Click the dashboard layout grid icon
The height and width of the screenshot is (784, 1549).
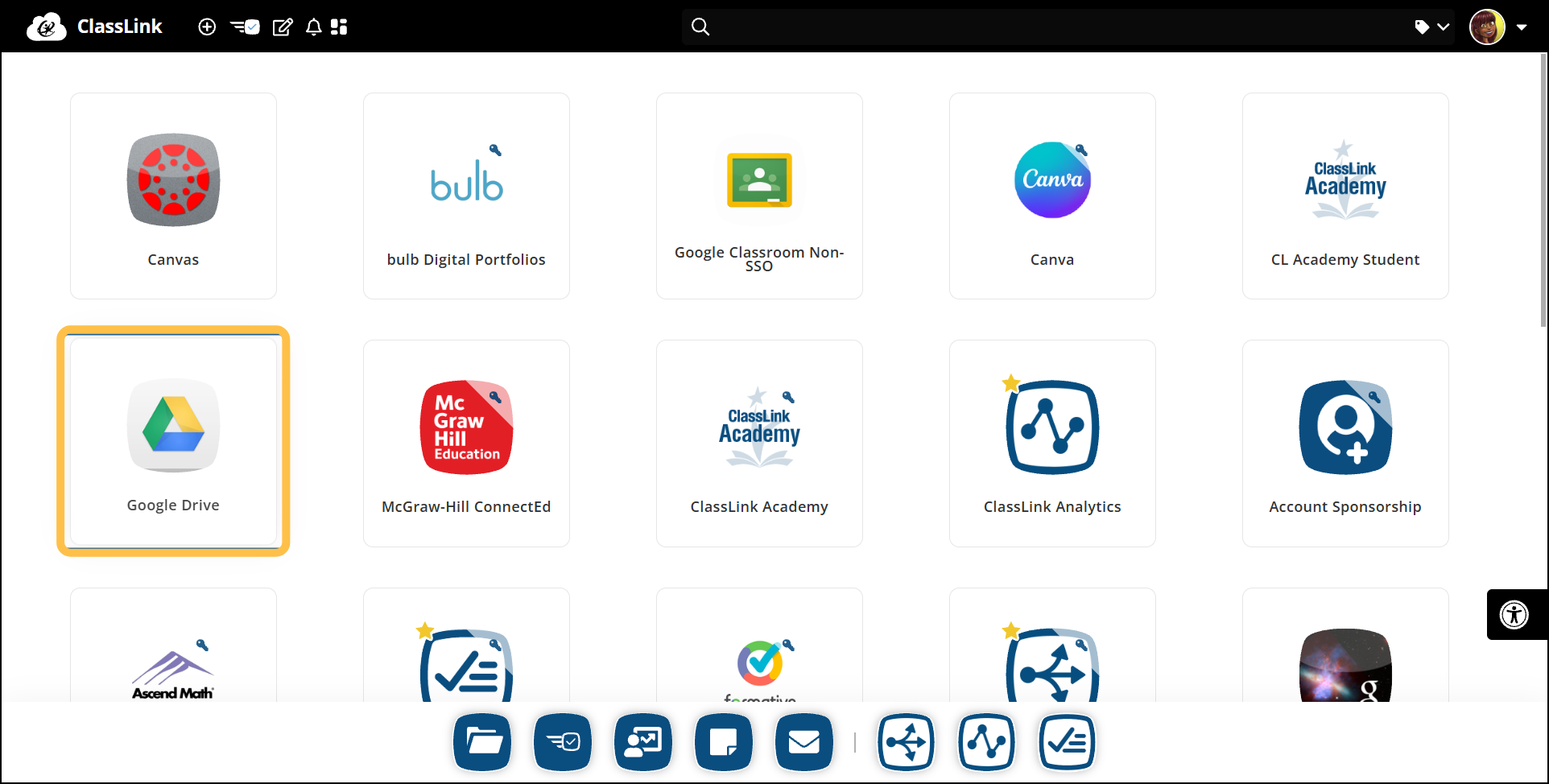click(x=339, y=27)
